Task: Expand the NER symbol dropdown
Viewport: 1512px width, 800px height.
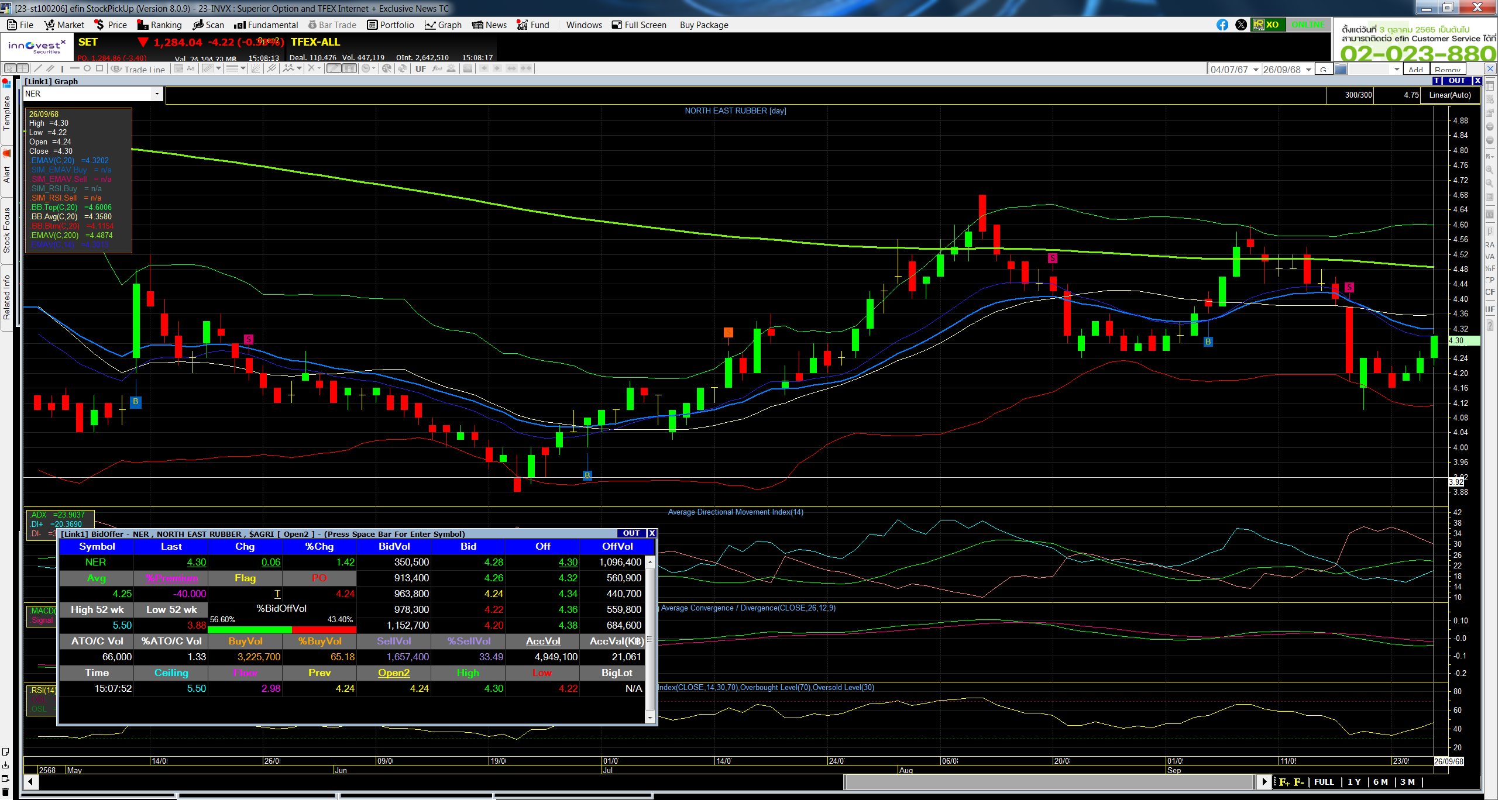Action: 156,94
